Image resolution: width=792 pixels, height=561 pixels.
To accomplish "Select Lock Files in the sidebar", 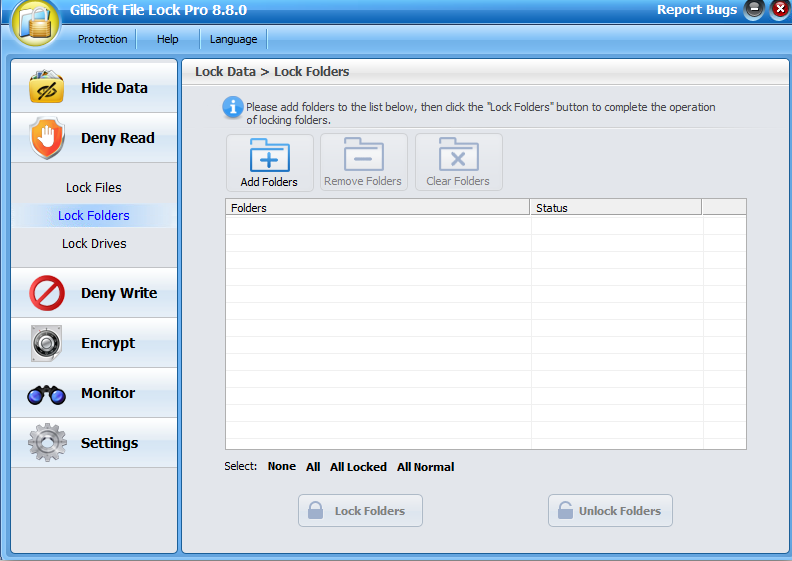I will point(94,187).
